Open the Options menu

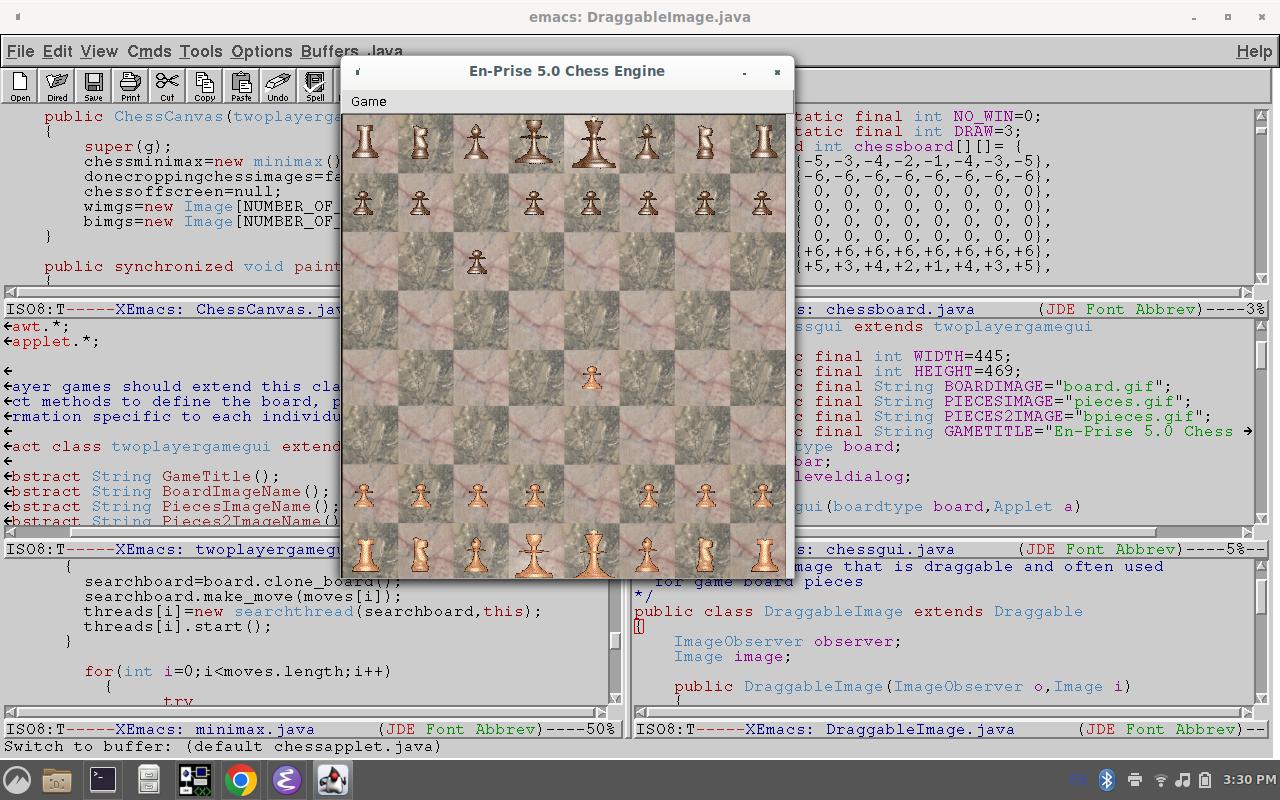pos(262,51)
